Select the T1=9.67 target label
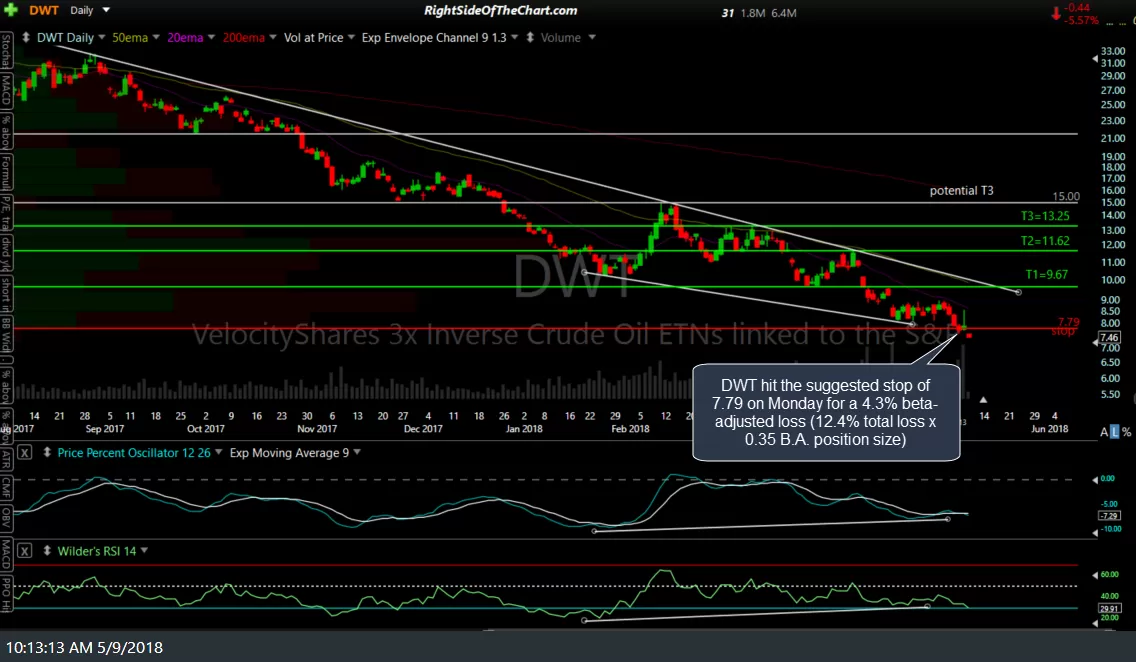 [x=1046, y=275]
